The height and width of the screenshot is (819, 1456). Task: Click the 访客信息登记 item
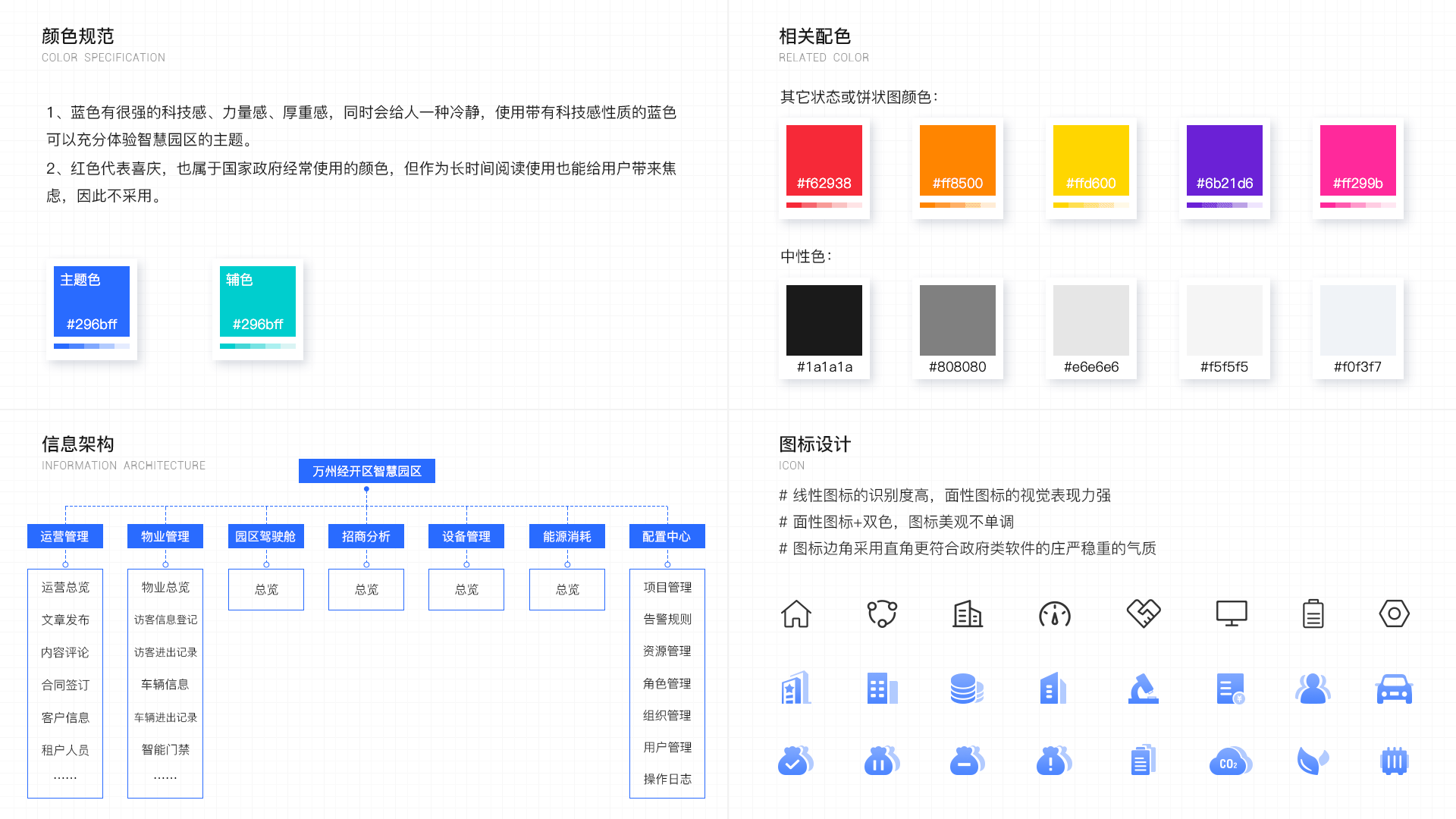click(x=165, y=620)
